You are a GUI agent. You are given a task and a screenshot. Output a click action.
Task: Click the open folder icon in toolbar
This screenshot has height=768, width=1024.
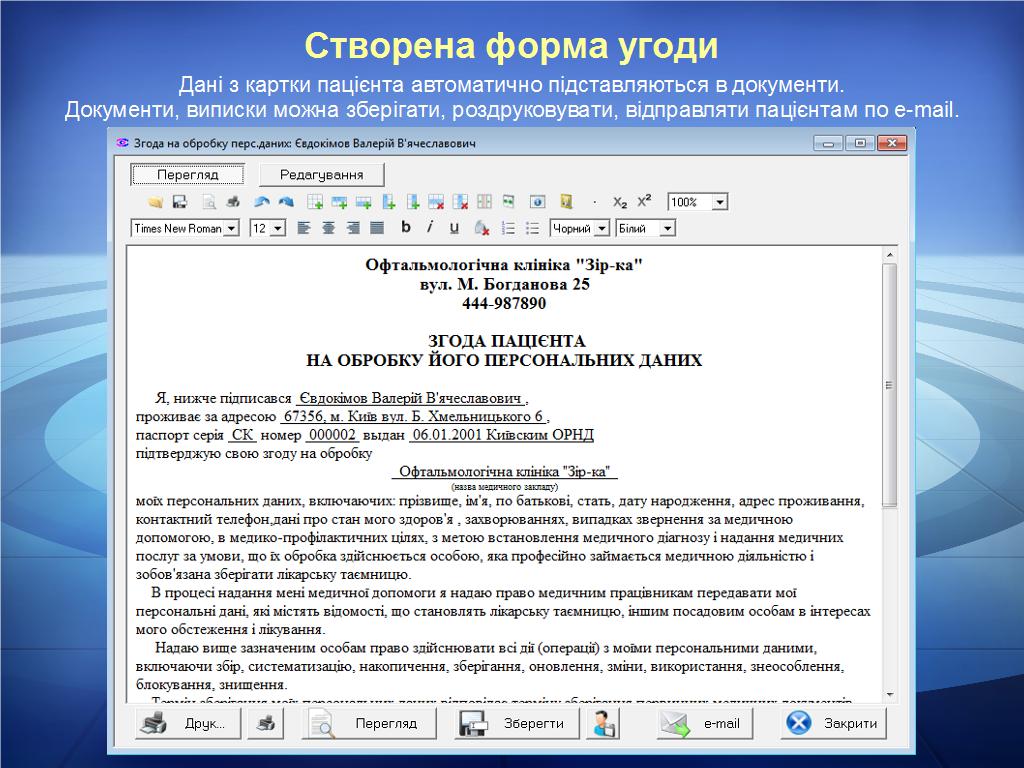[x=155, y=202]
